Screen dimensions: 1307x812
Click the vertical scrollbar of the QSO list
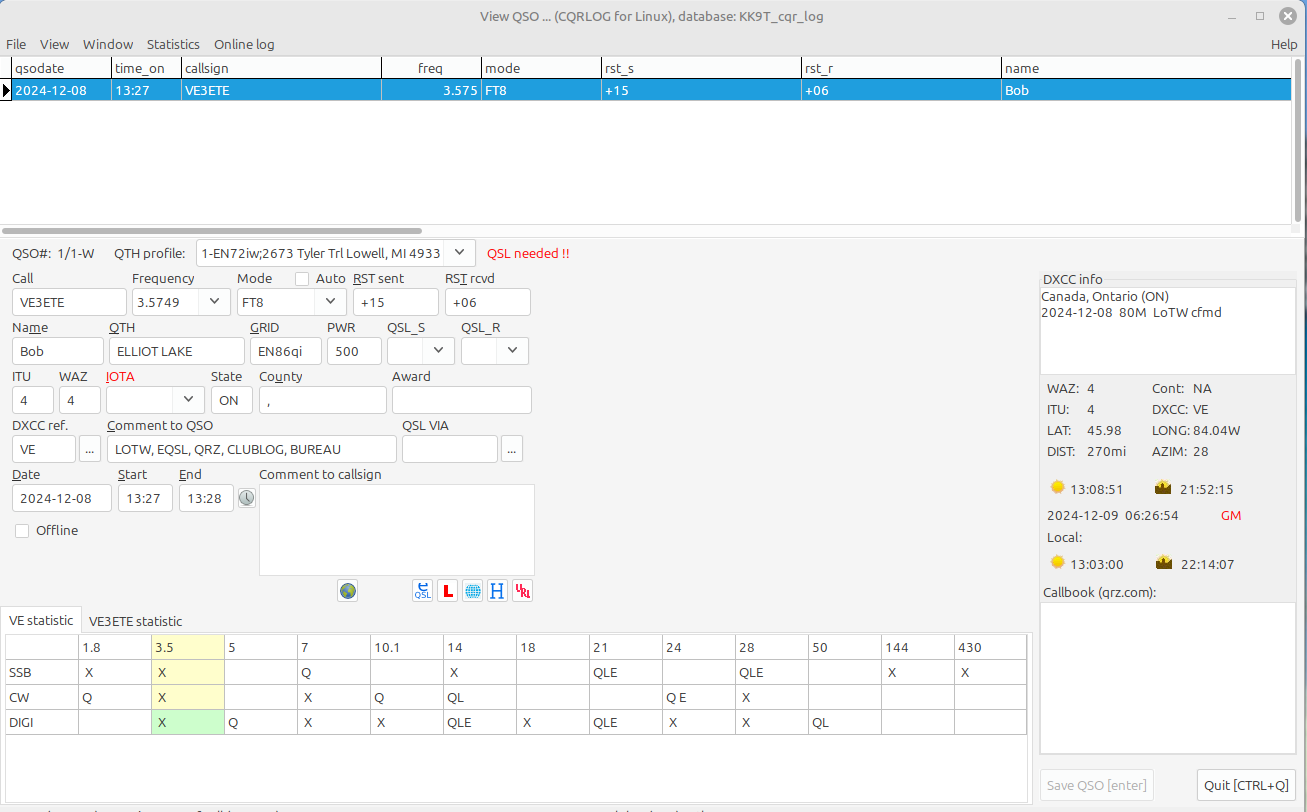tap(1298, 140)
